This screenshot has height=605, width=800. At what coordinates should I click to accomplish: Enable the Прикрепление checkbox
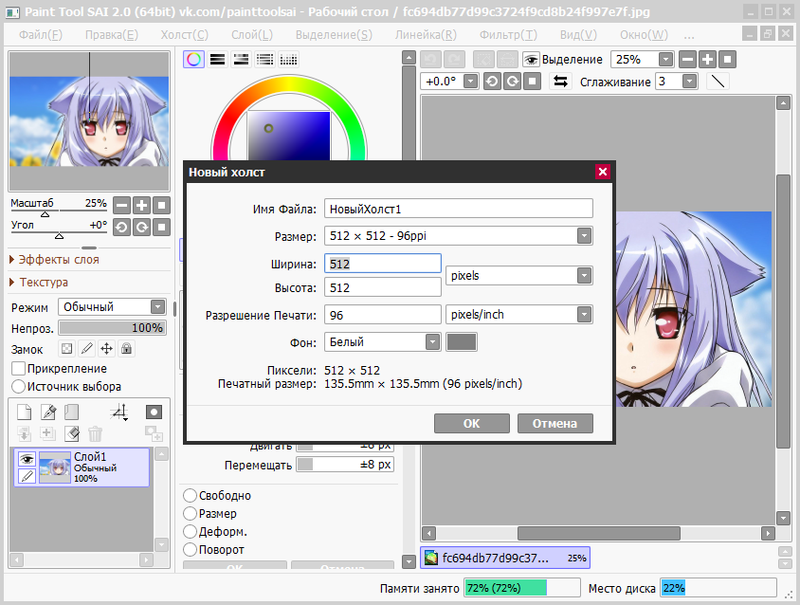coord(18,369)
